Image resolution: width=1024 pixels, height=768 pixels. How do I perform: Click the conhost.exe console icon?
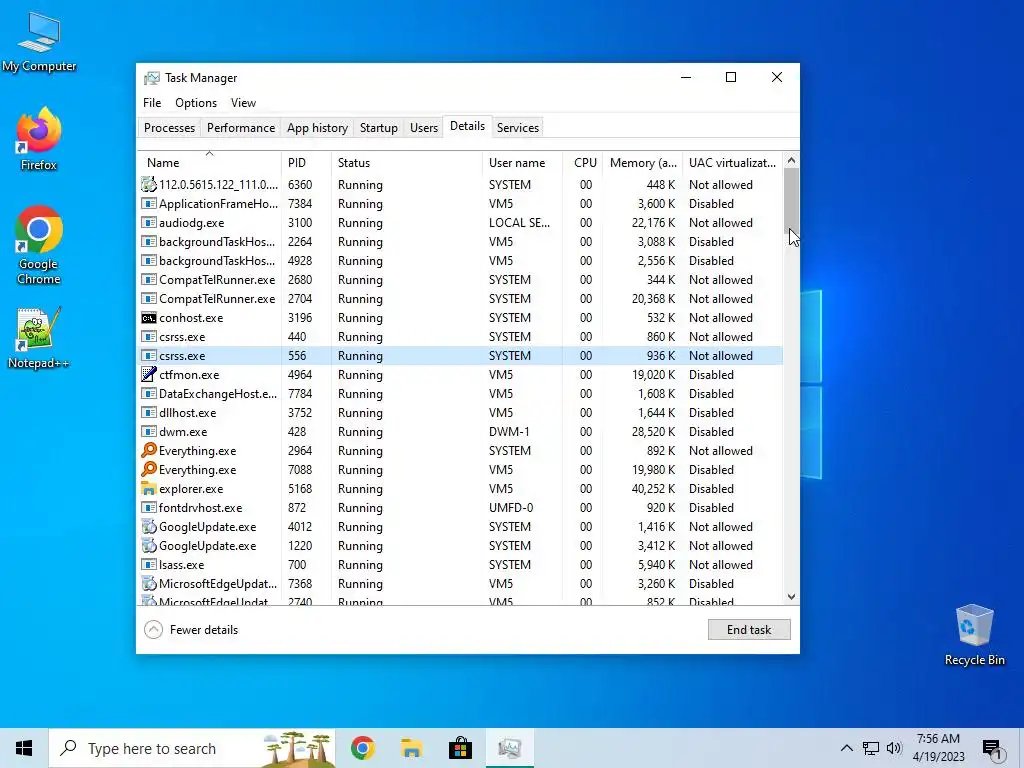click(149, 318)
